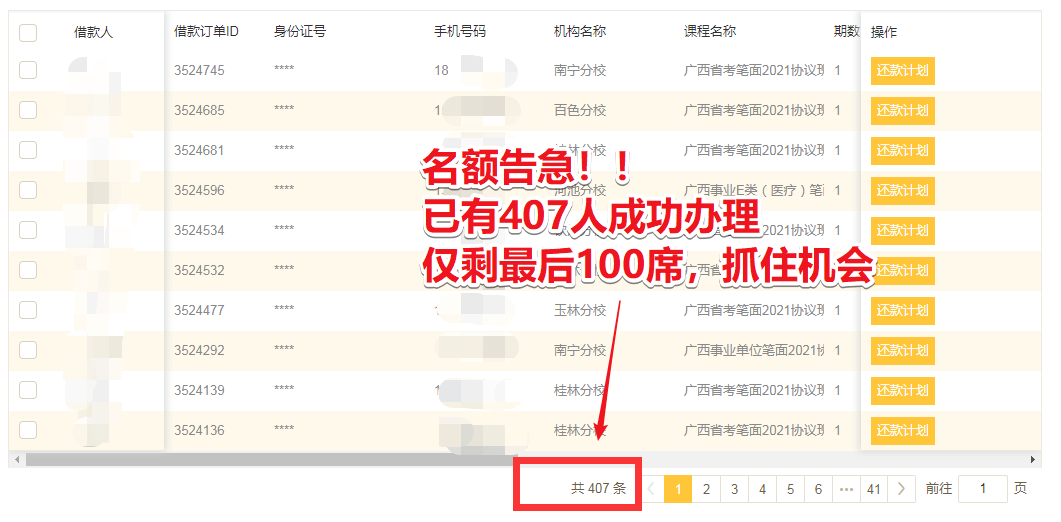
Task: Open 还款计划 for order 3524745
Action: pyautogui.click(x=902, y=71)
